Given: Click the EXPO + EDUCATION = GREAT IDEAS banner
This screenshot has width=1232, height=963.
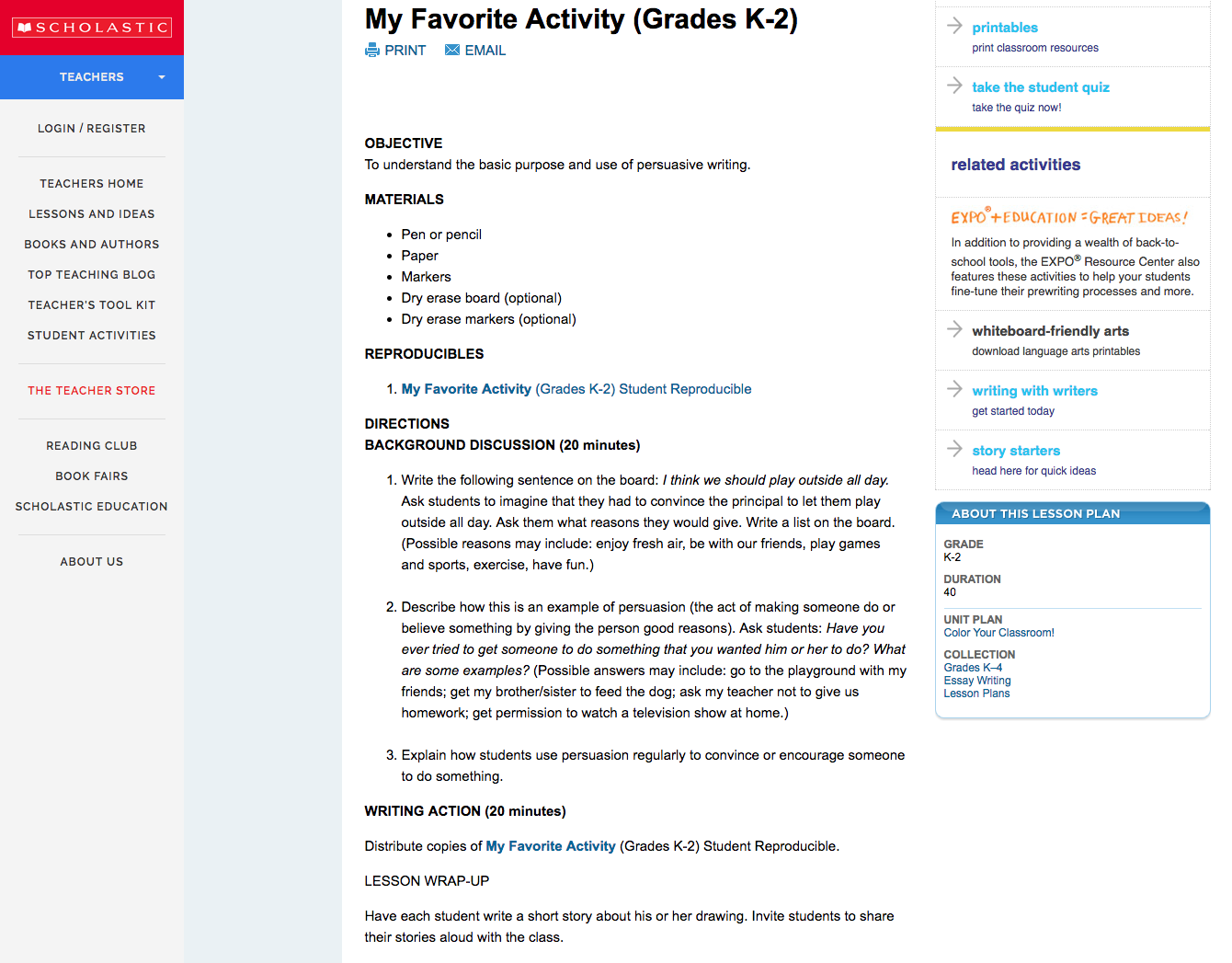Looking at the screenshot, I should [1069, 217].
